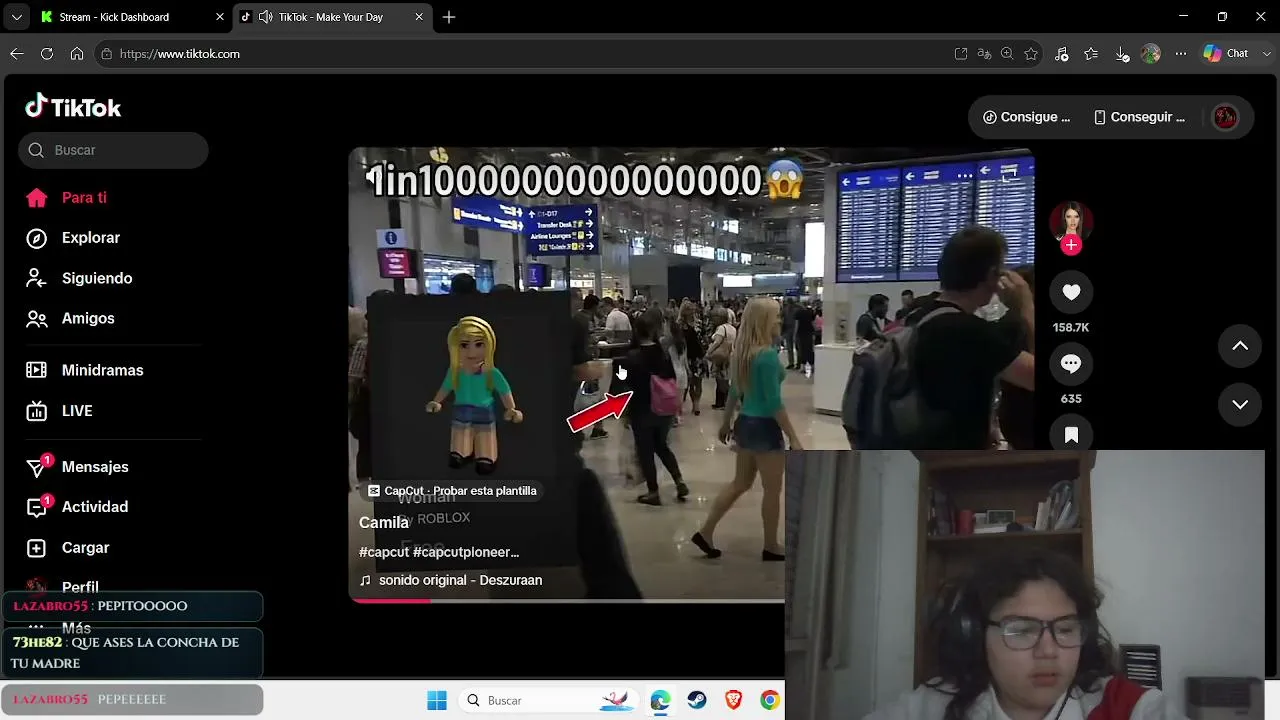Open Mensajes in the sidebar

tap(95, 467)
